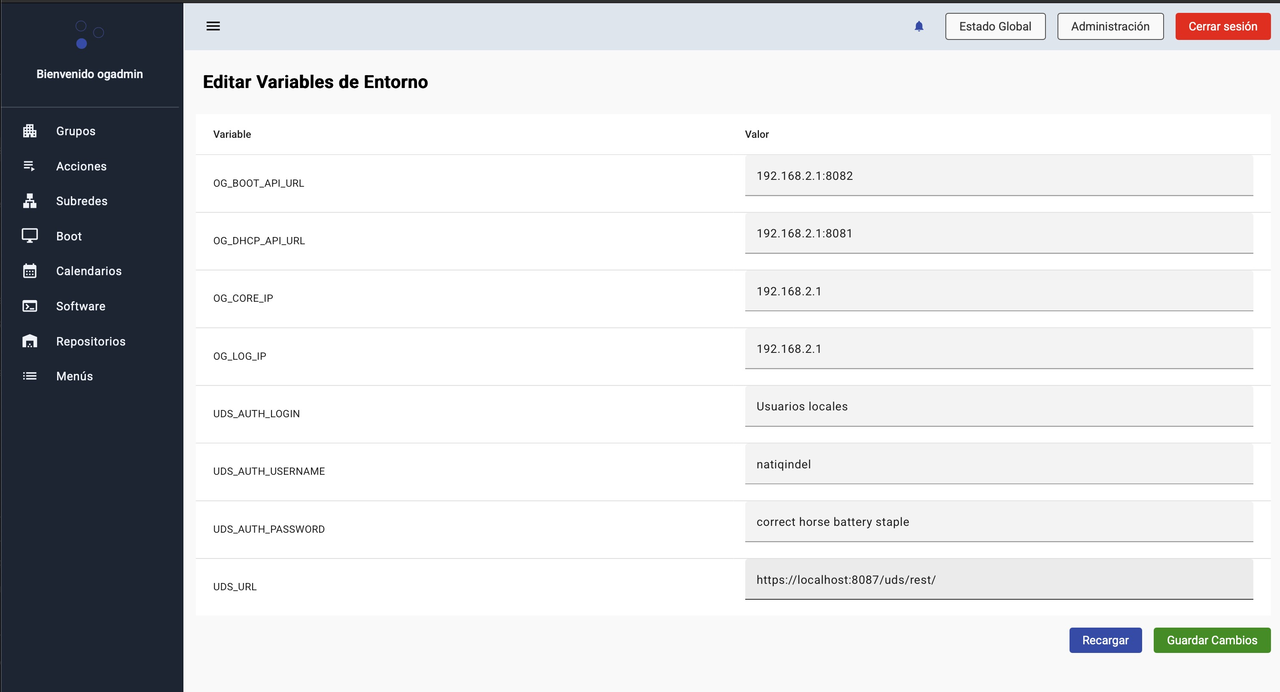Viewport: 1280px width, 692px height.
Task: Select the OG_CORE_IP value field
Action: pos(998,292)
